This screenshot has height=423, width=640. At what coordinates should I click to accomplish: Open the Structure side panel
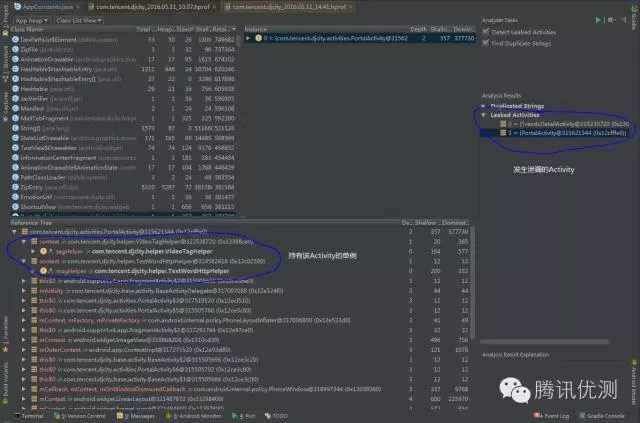point(5,63)
